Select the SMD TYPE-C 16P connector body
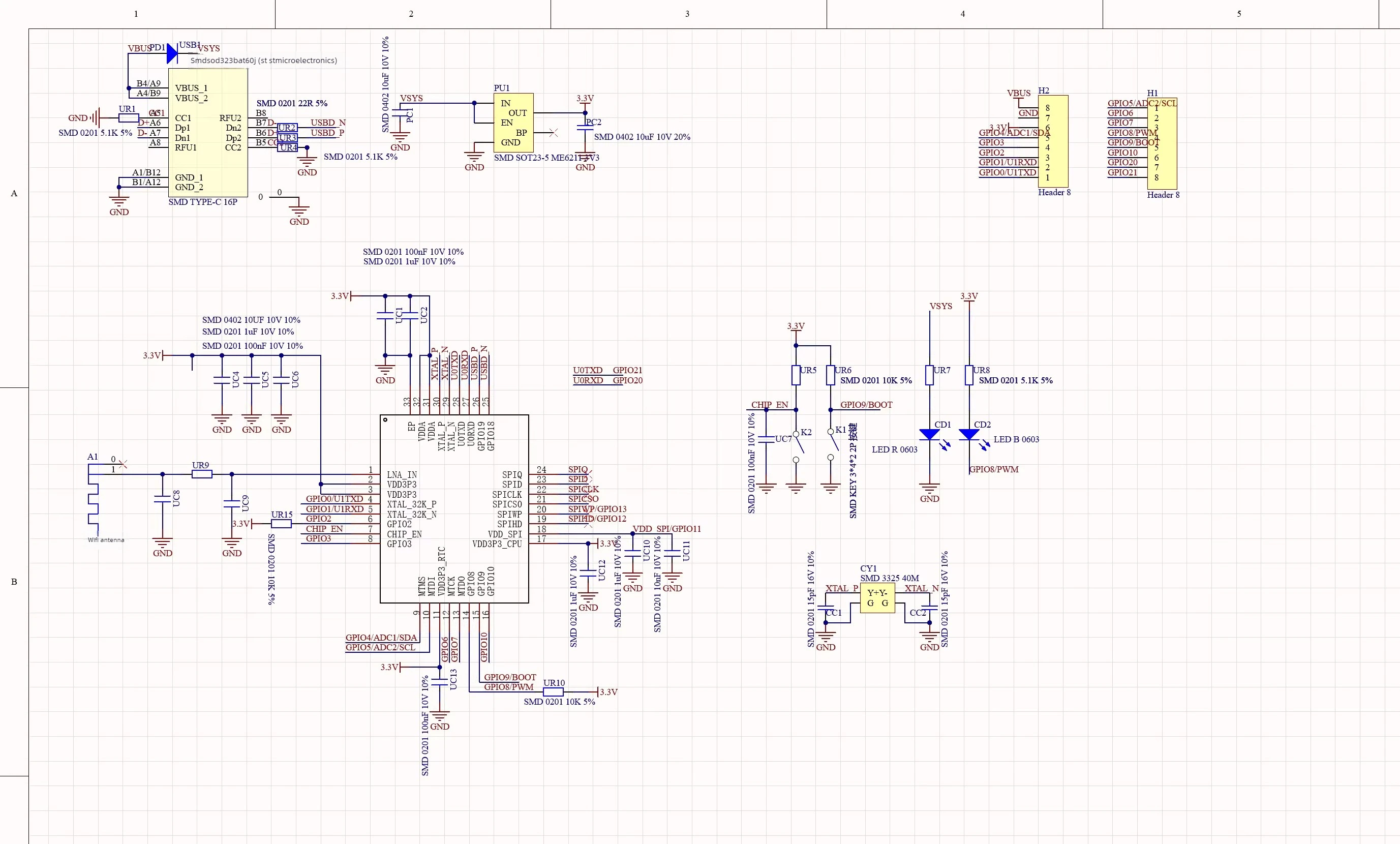Image resolution: width=1400 pixels, height=844 pixels. point(208,132)
